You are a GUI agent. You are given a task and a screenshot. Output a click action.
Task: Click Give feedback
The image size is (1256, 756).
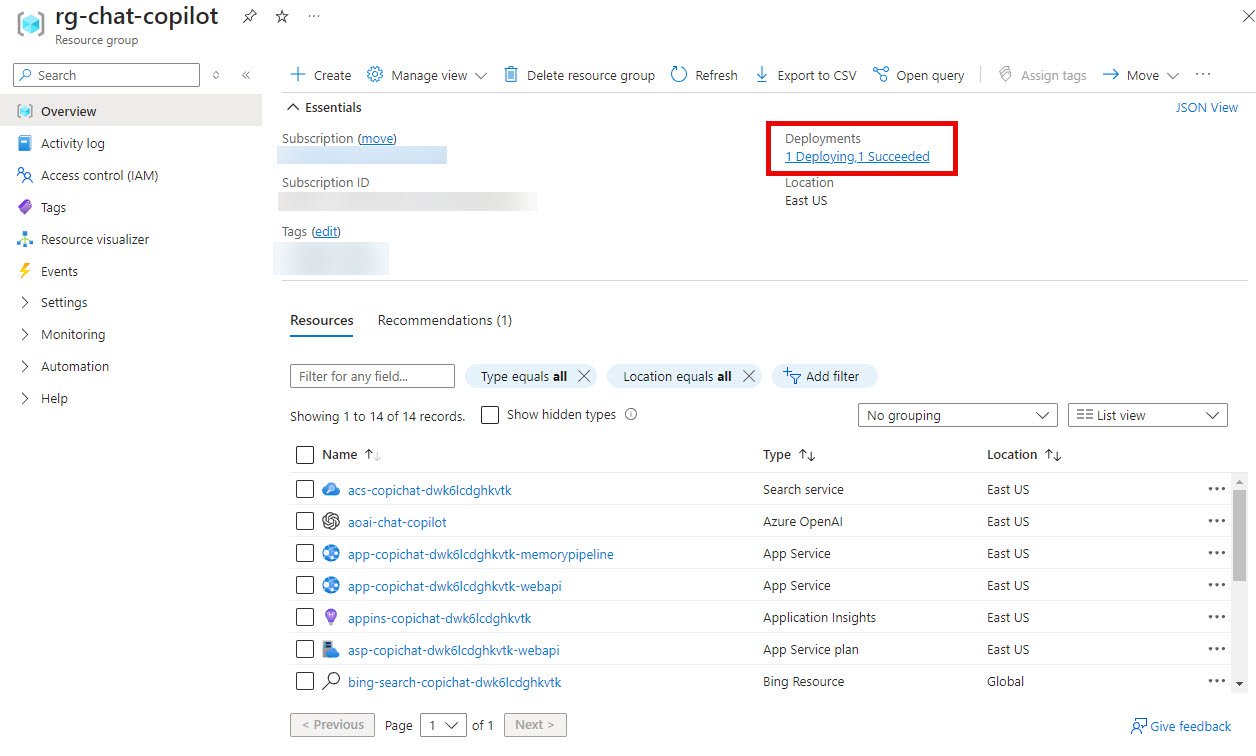[1181, 726]
